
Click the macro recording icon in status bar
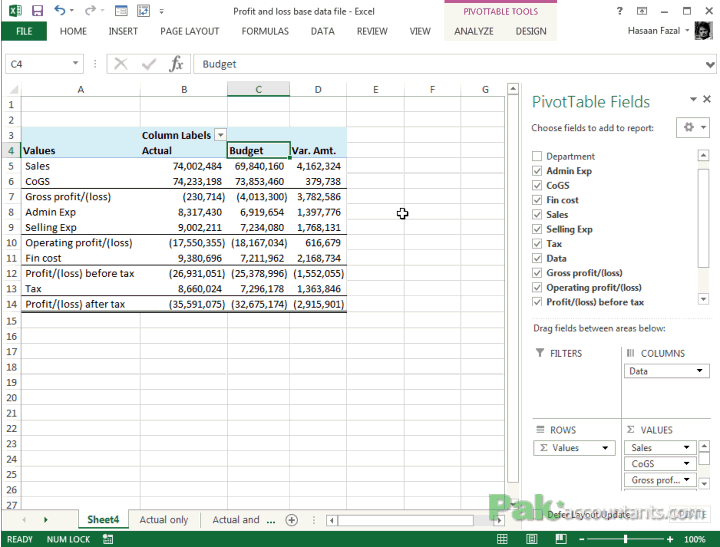[108, 539]
